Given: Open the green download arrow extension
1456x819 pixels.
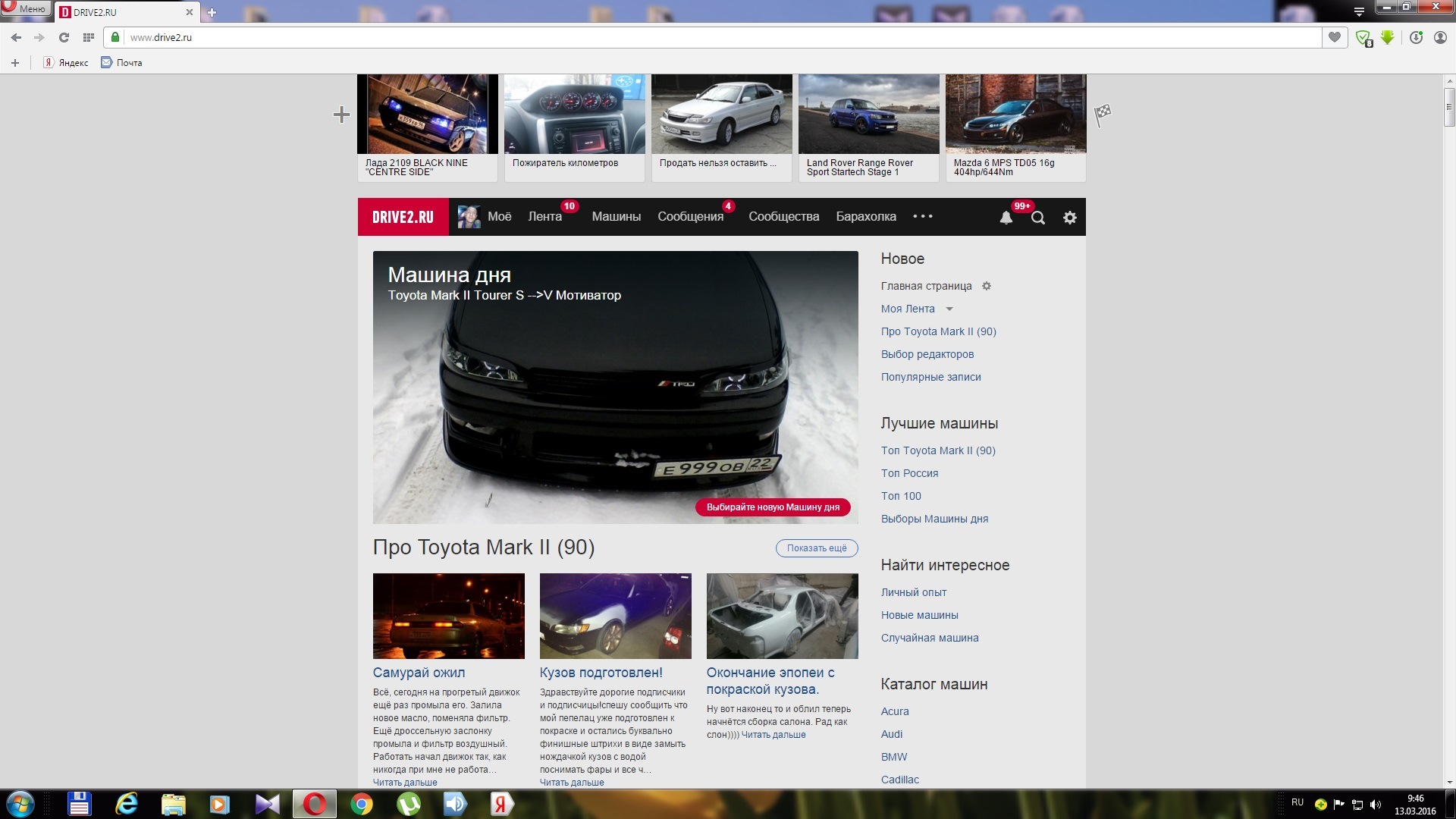Looking at the screenshot, I should tap(1387, 37).
